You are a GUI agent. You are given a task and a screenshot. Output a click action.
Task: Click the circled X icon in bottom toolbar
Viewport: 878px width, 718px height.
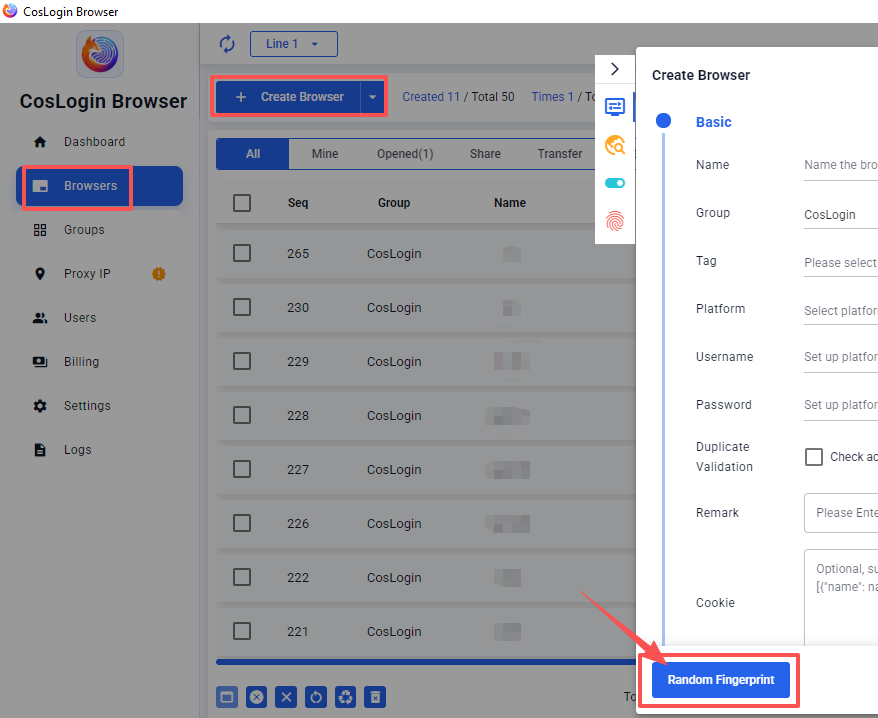pos(256,697)
